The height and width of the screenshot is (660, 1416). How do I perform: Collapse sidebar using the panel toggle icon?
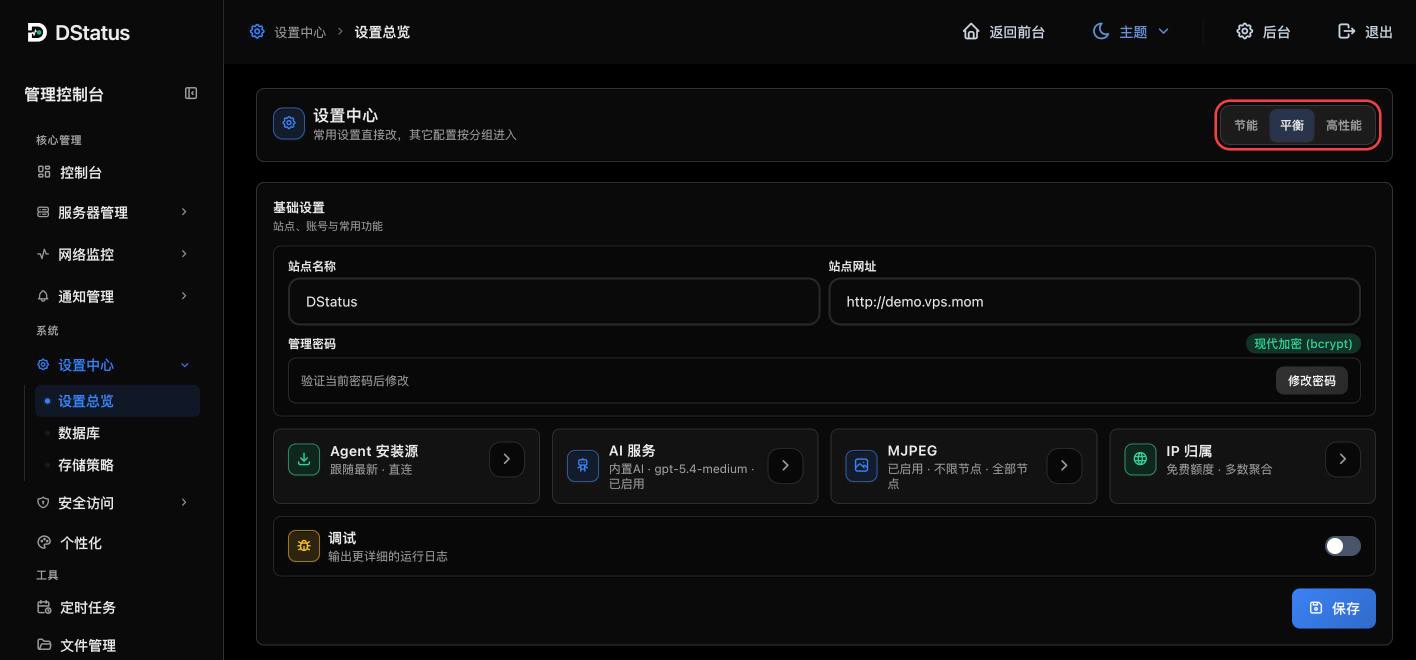[x=191, y=93]
